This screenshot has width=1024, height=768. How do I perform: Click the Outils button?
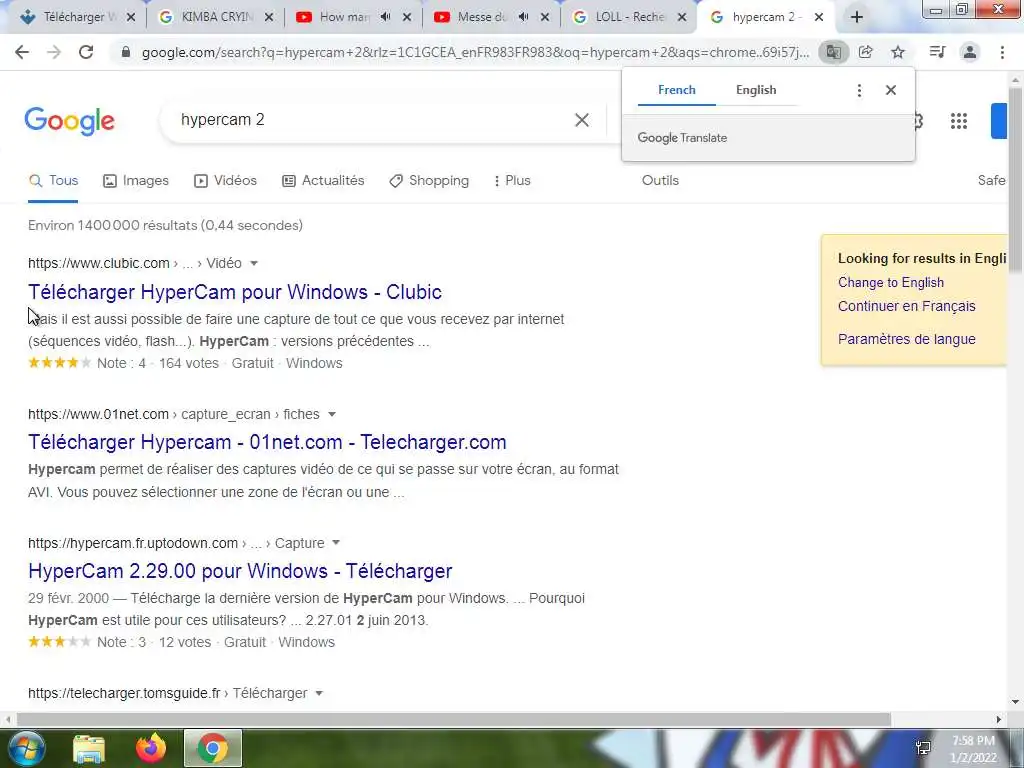point(660,181)
